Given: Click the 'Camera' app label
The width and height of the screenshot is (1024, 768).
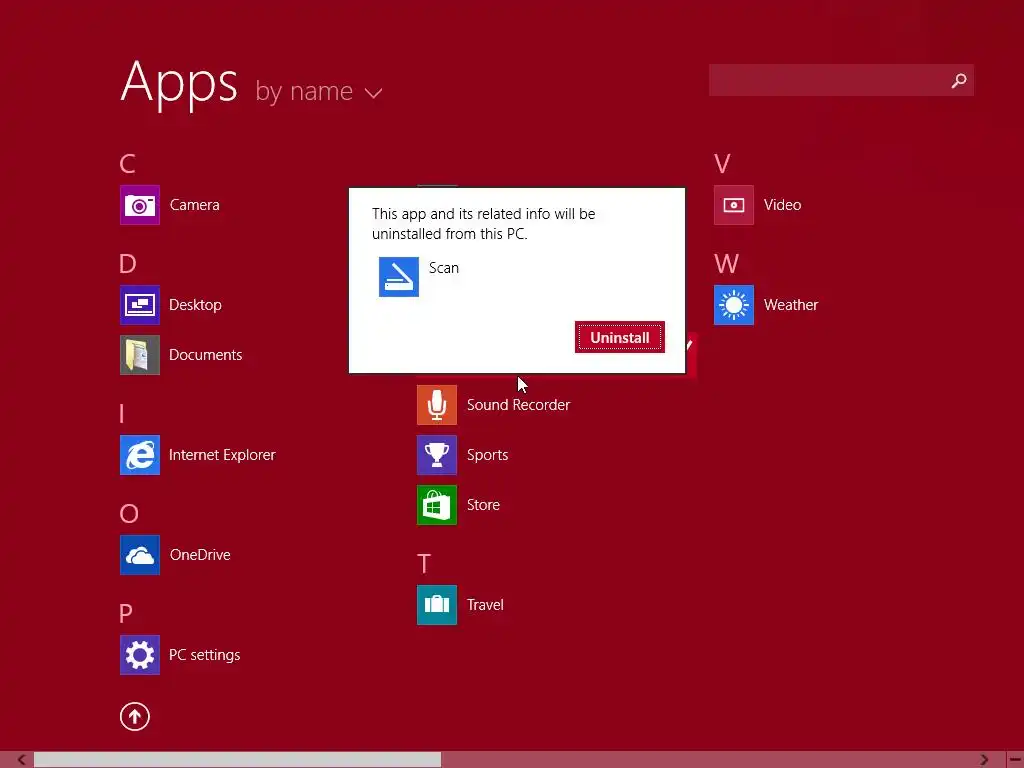Looking at the screenshot, I should tap(195, 205).
